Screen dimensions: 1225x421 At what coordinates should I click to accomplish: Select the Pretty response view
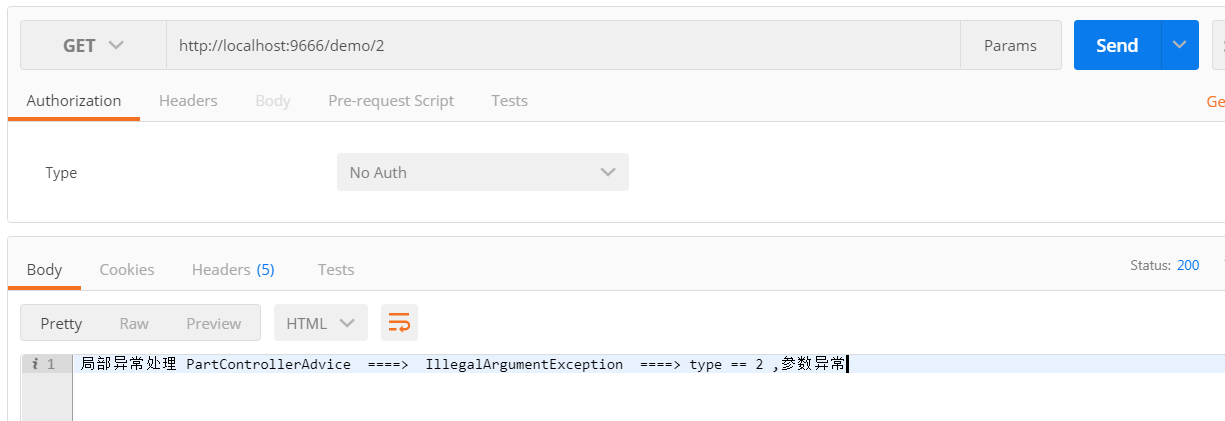click(61, 323)
